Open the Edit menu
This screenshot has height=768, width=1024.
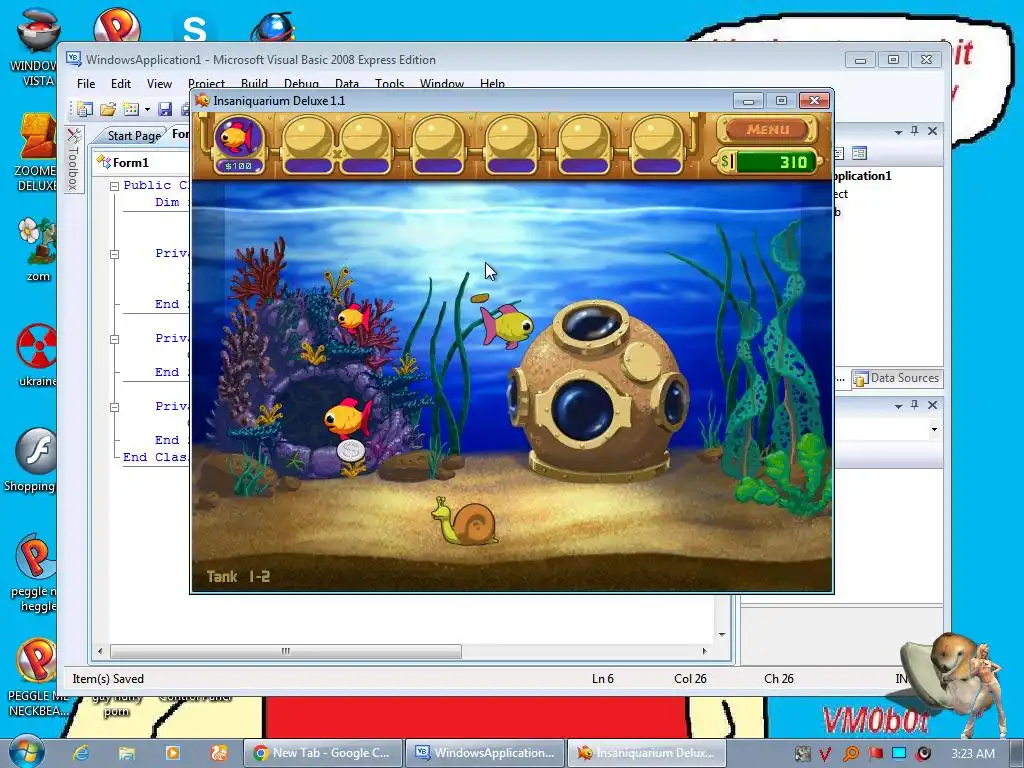[121, 84]
